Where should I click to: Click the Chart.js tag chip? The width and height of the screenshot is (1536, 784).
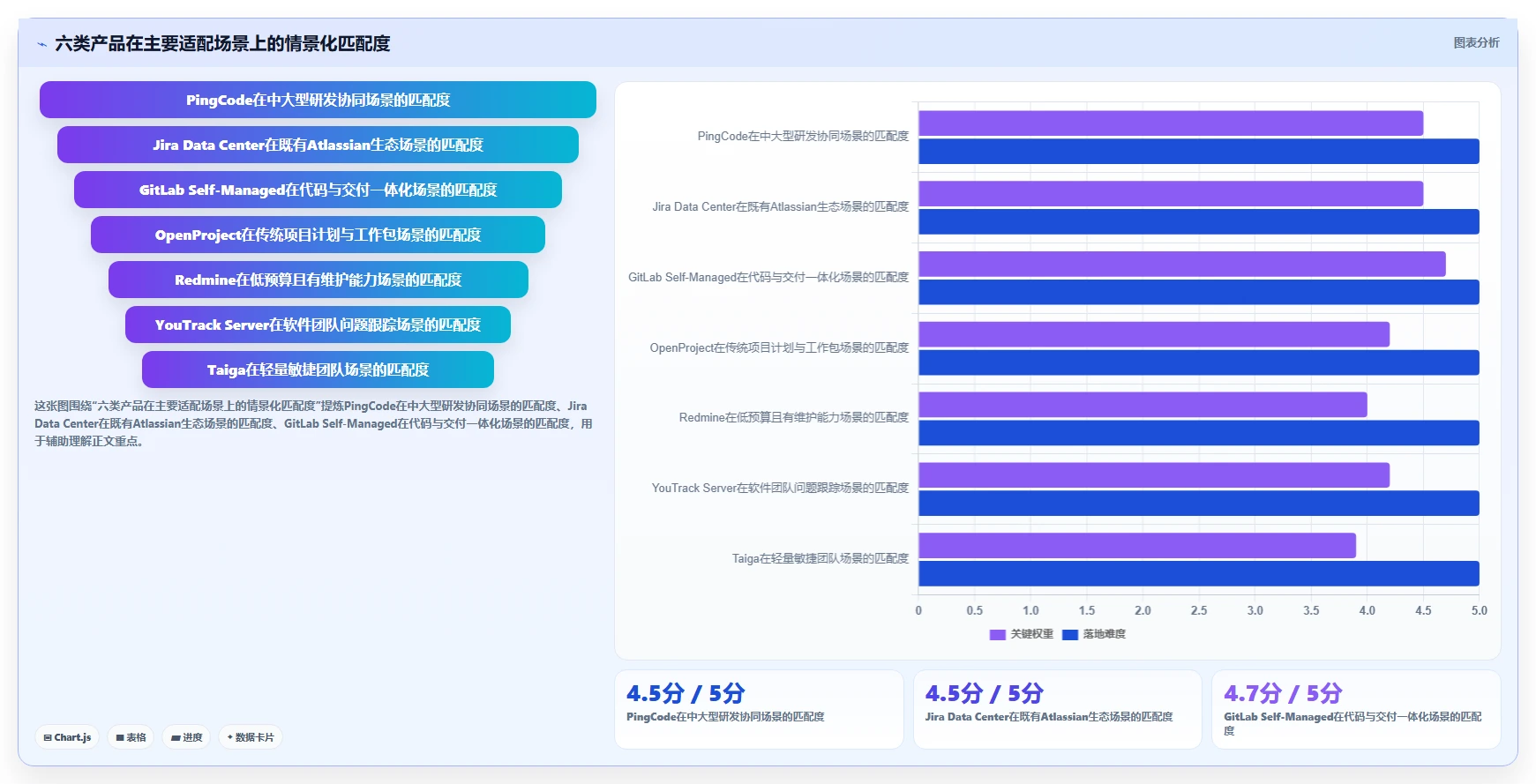(67, 737)
